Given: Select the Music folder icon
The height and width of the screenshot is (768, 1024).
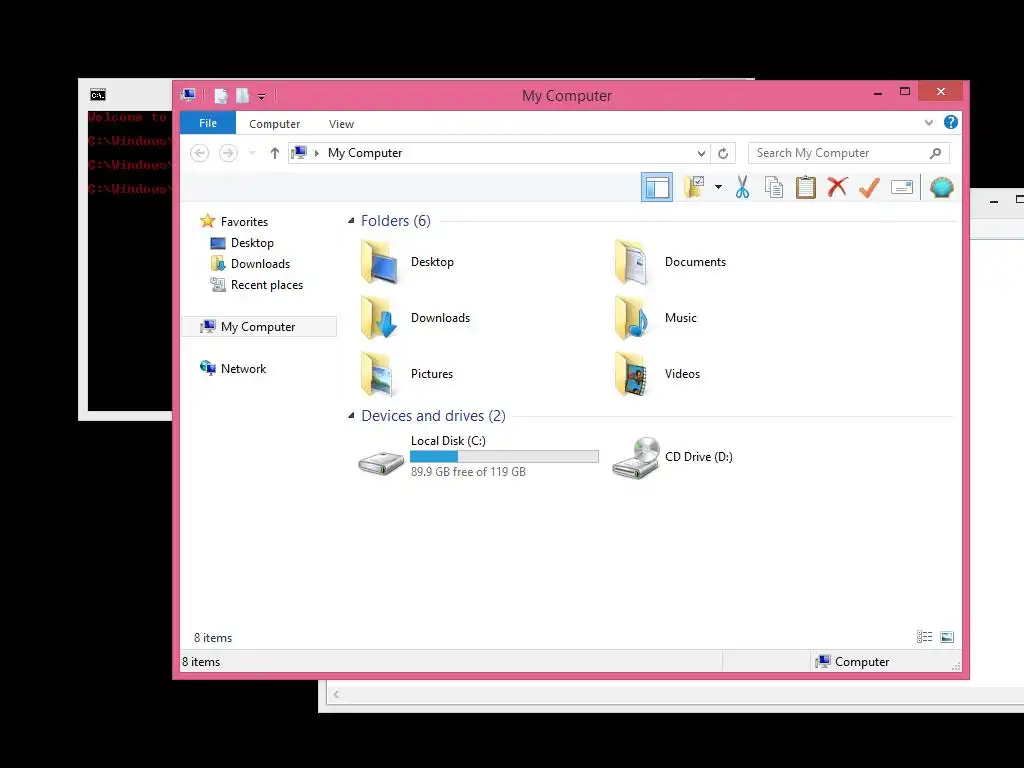Looking at the screenshot, I should [632, 318].
